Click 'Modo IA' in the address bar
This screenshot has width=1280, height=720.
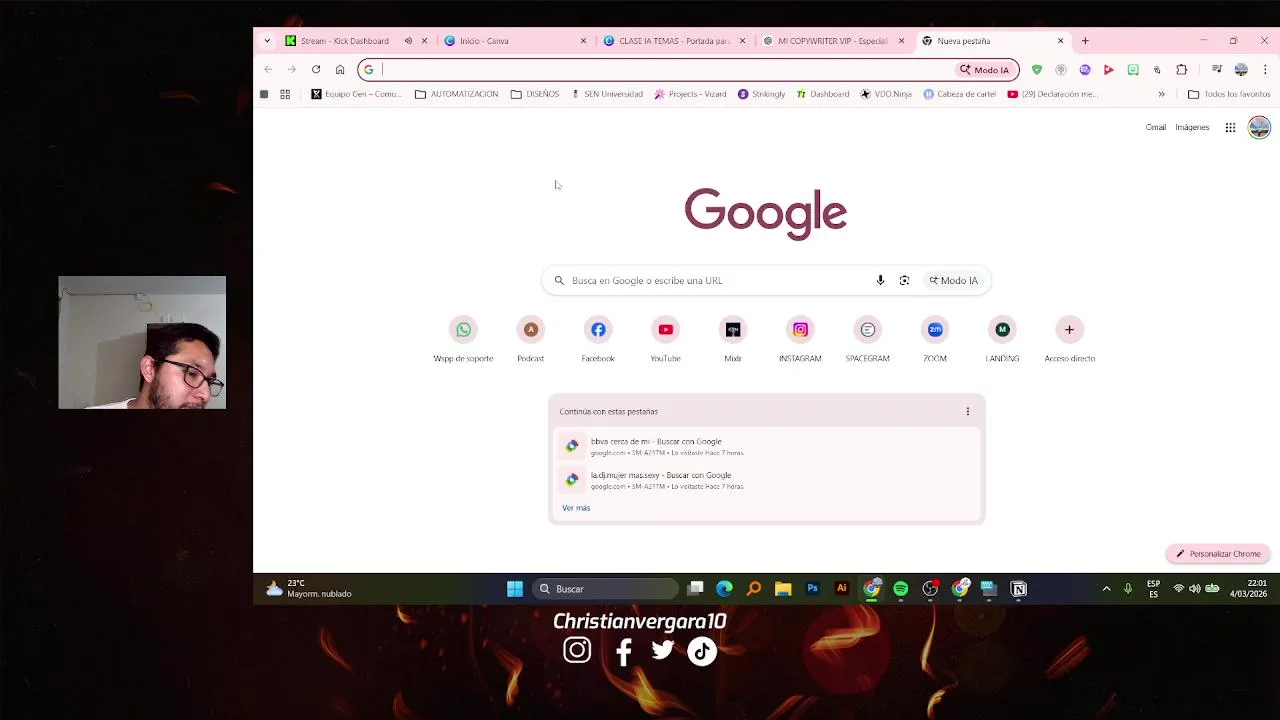coord(985,70)
